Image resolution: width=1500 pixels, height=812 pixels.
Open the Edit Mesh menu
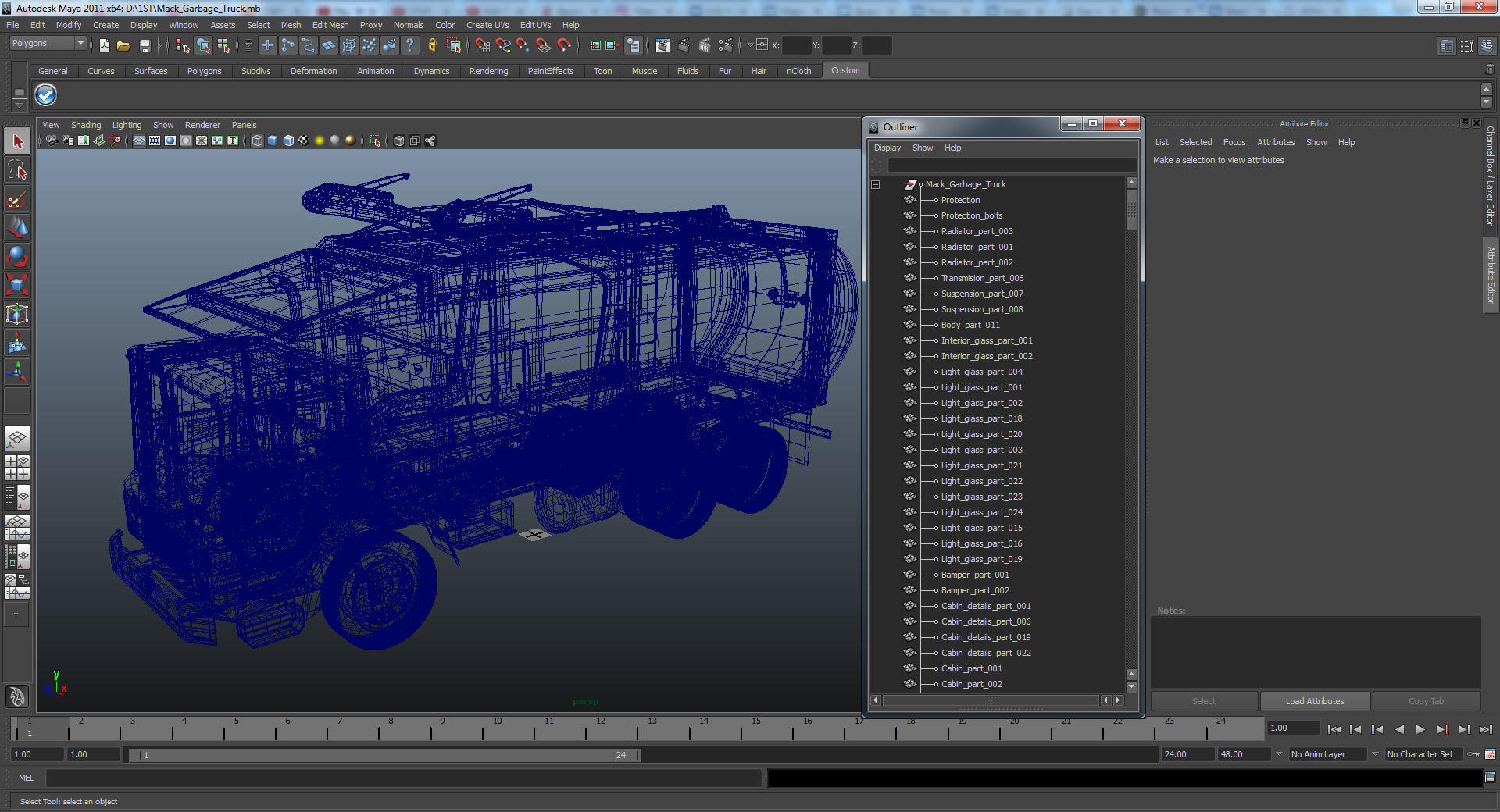coord(330,25)
